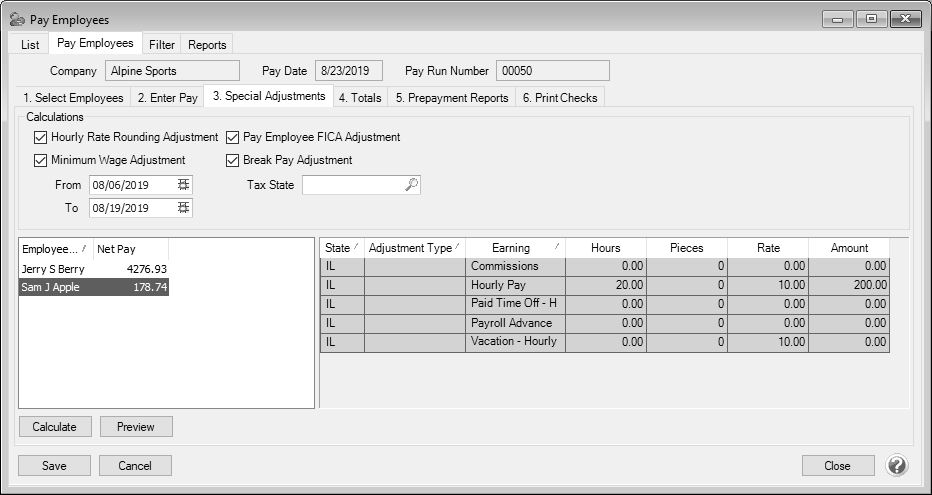The width and height of the screenshot is (932, 495).
Task: Select employee Jerry S Berry row
Action: (93, 269)
